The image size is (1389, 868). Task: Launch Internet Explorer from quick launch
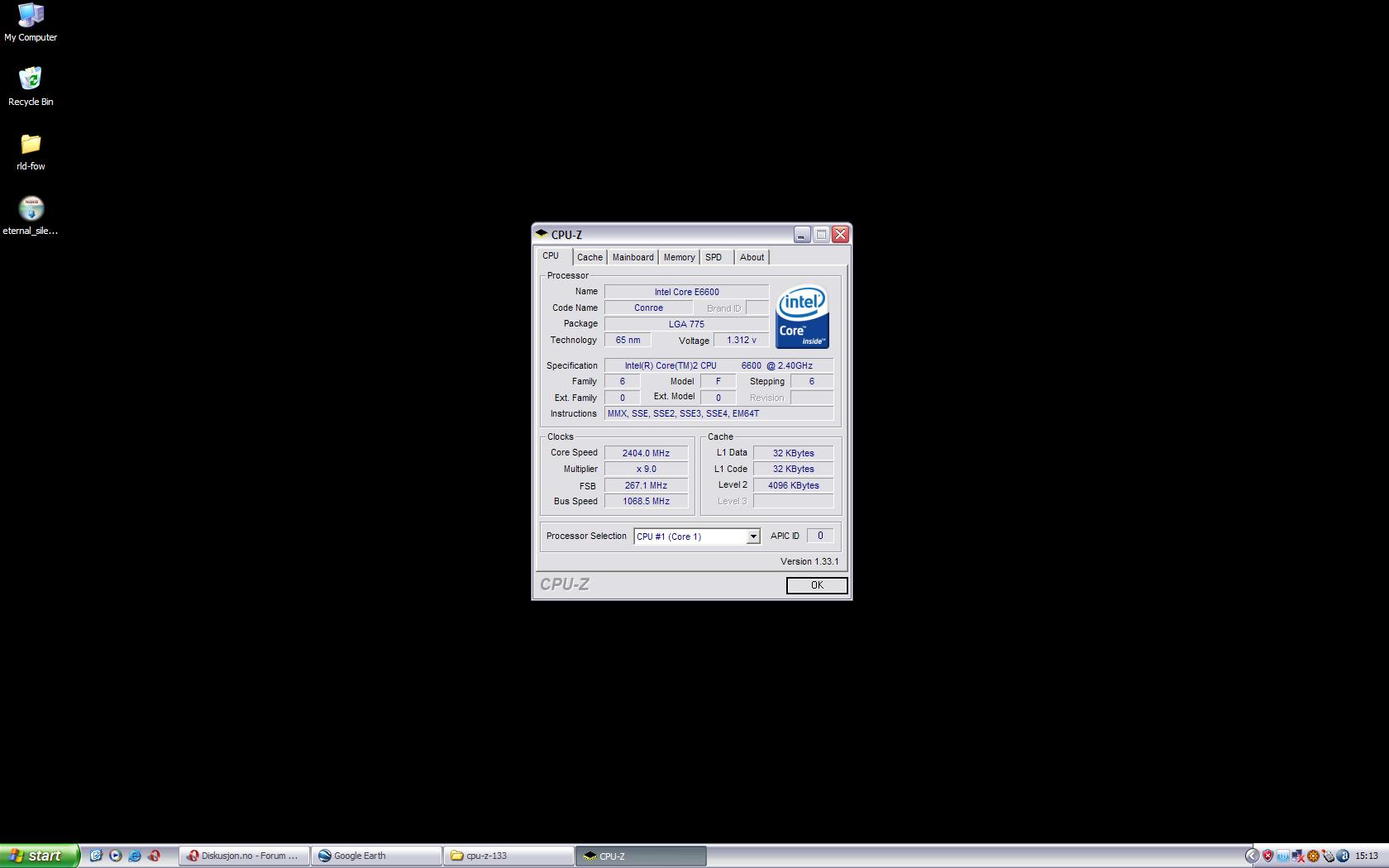pos(135,856)
